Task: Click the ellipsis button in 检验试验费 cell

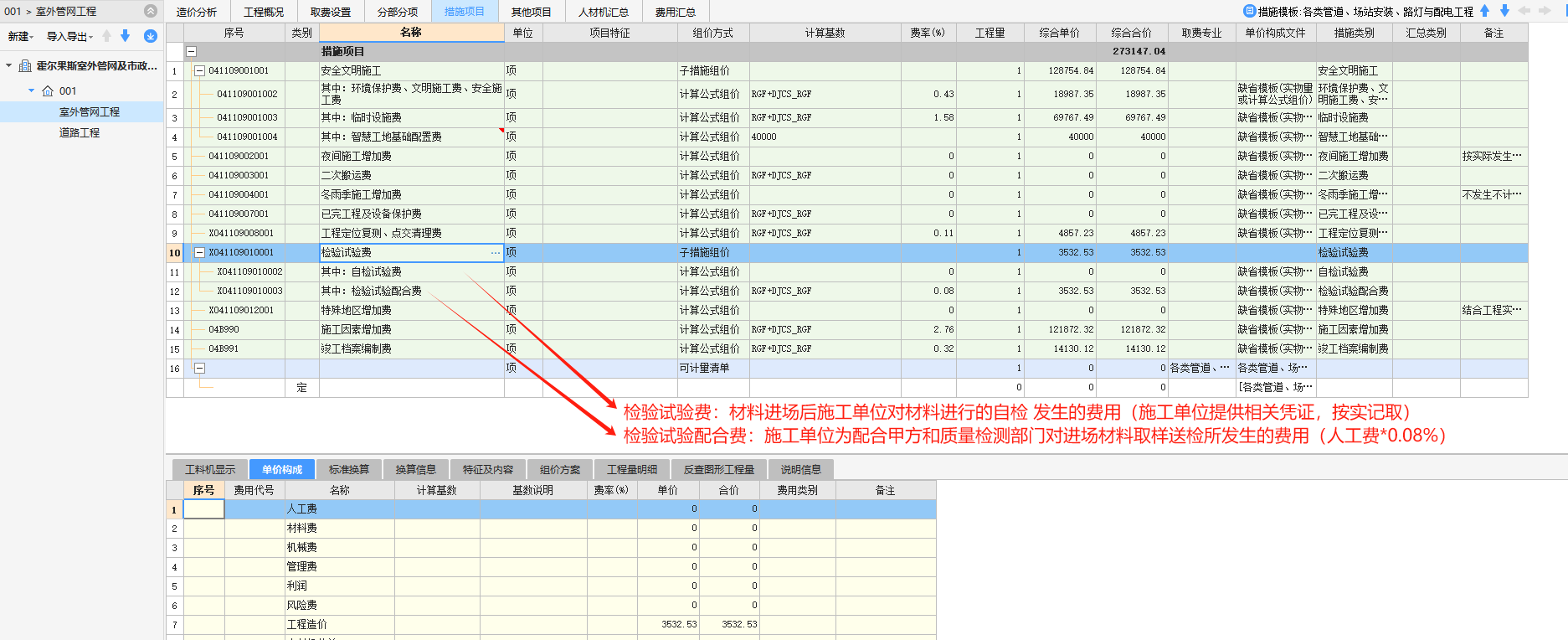Action: click(496, 252)
